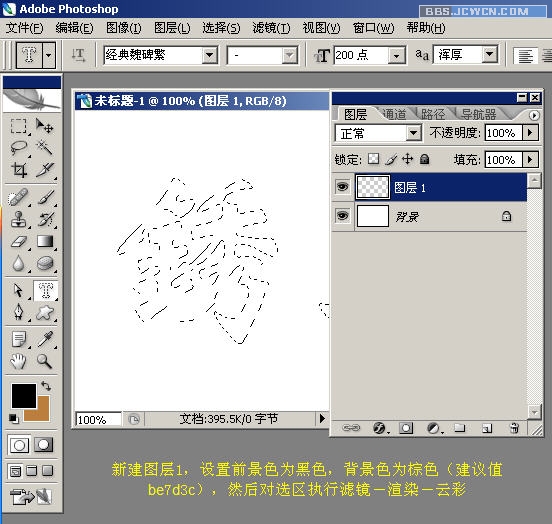Select the Clone Stamp tool
Screen dimensions: 552x524
pos(18,219)
